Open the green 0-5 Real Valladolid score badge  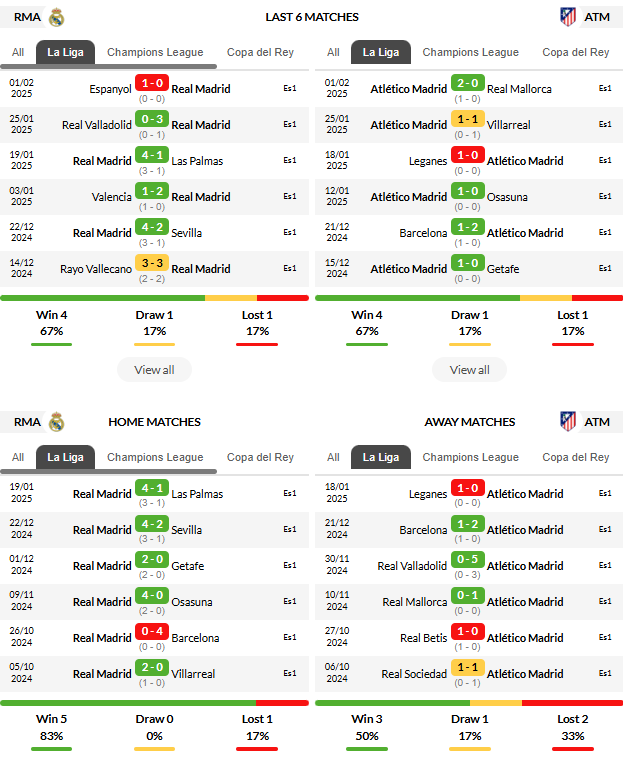tap(468, 559)
